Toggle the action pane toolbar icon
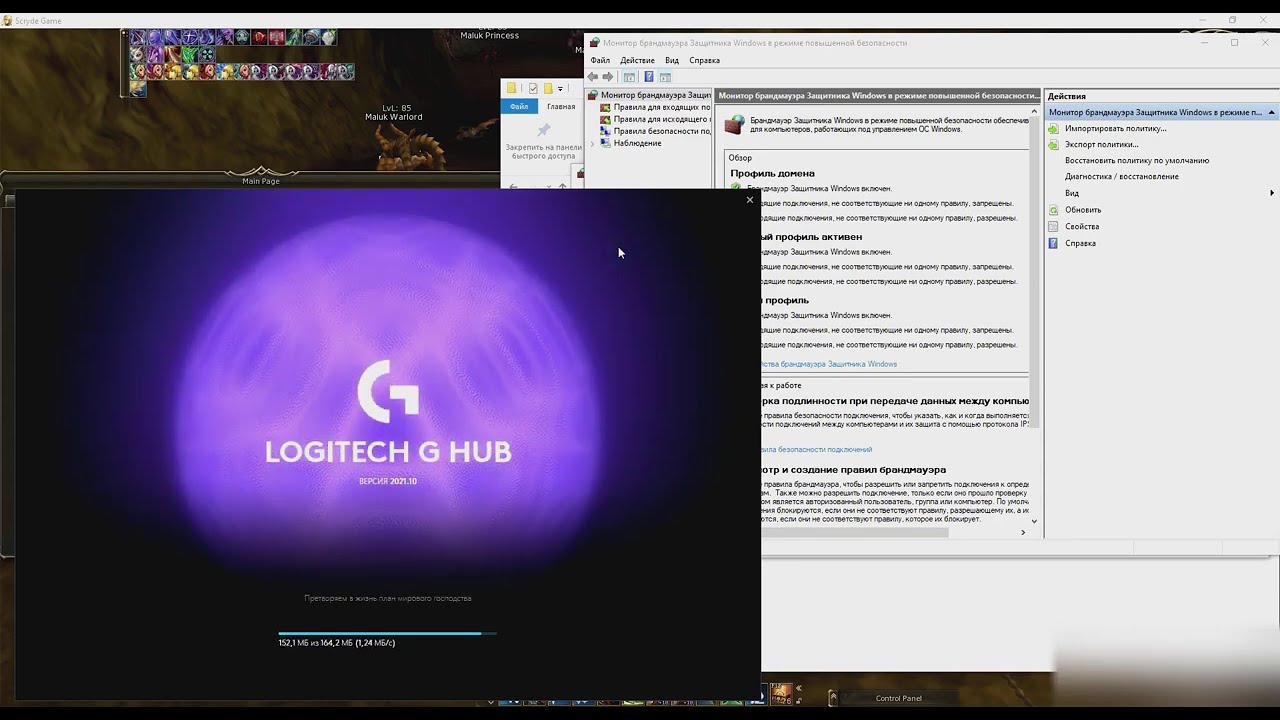The width and height of the screenshot is (1280, 720). pyautogui.click(x=665, y=77)
